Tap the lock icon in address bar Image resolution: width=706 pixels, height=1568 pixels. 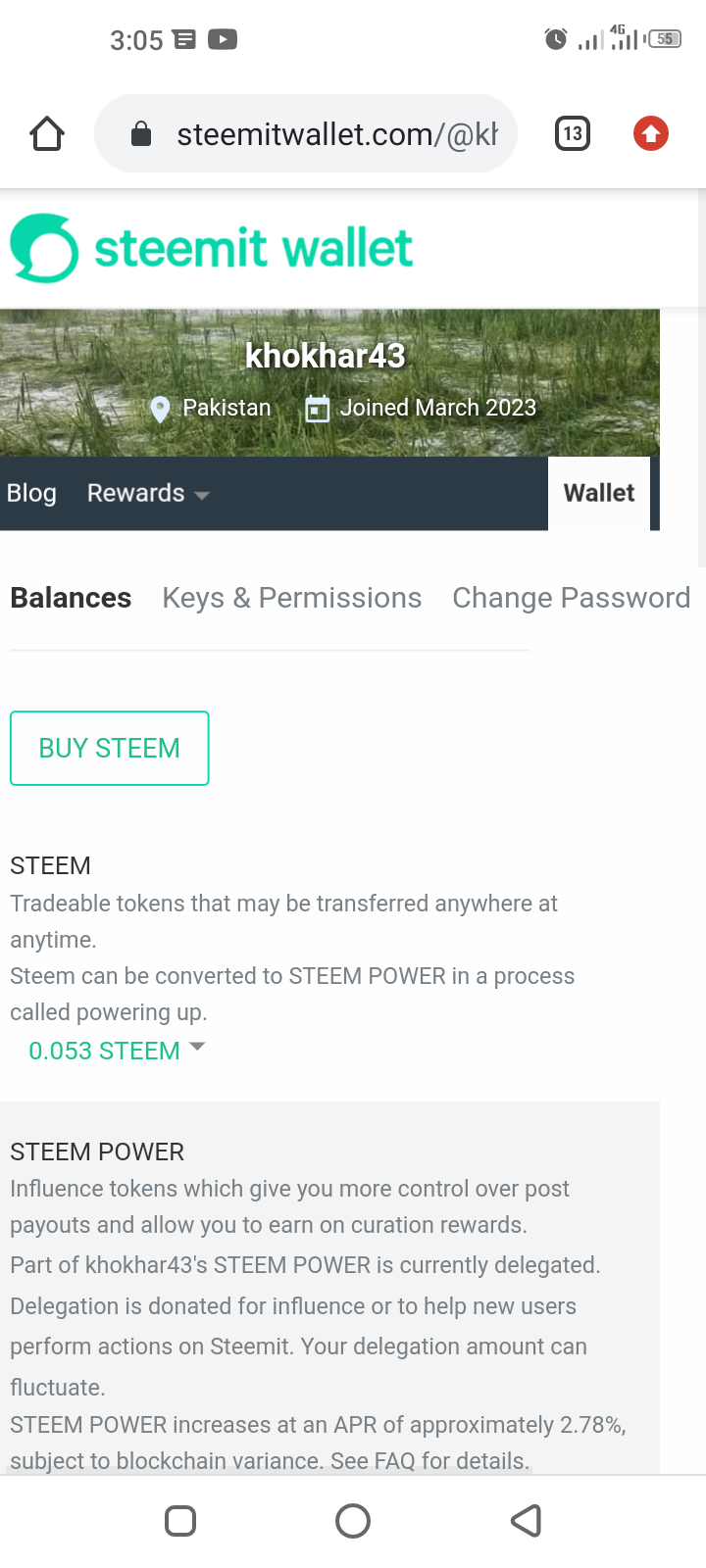tap(141, 133)
